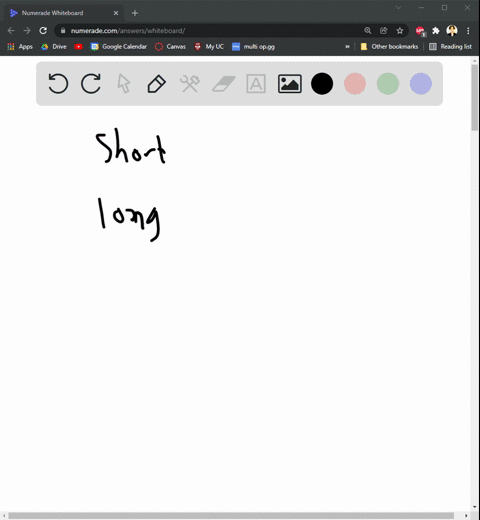The image size is (480, 520).
Task: Open the Google Calendar bookmark
Action: click(x=119, y=47)
